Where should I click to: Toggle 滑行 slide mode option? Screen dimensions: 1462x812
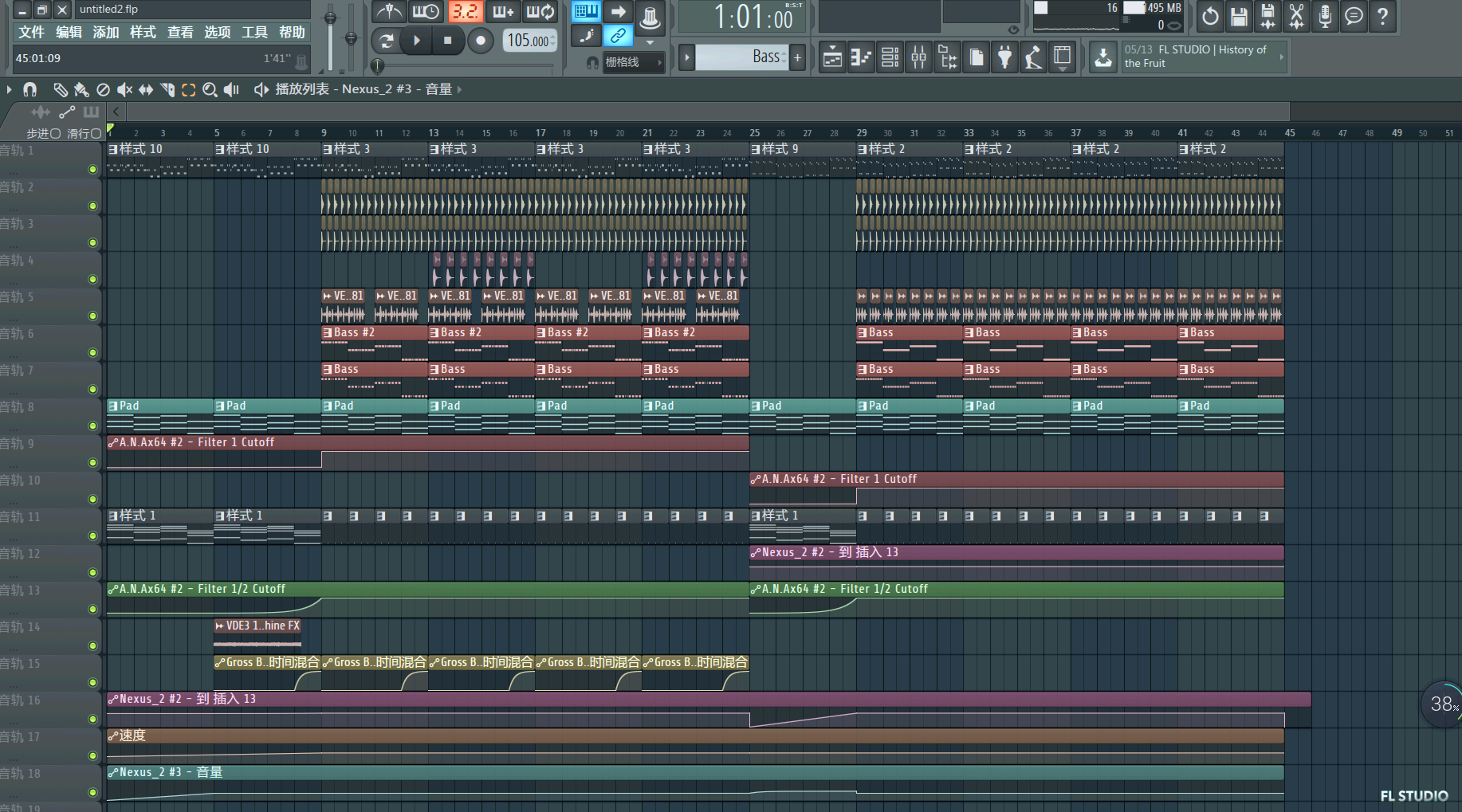point(84,133)
